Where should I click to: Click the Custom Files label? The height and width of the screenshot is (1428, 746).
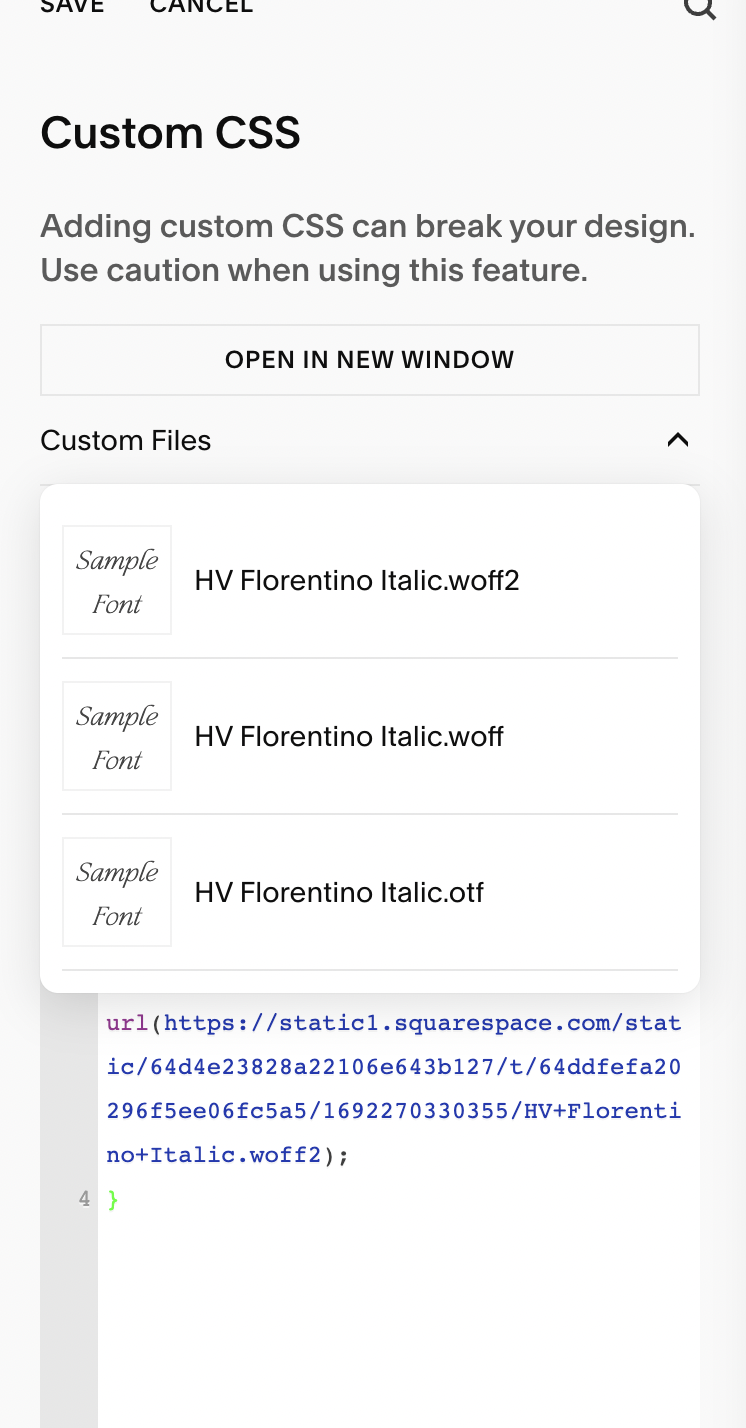pyautogui.click(x=126, y=441)
